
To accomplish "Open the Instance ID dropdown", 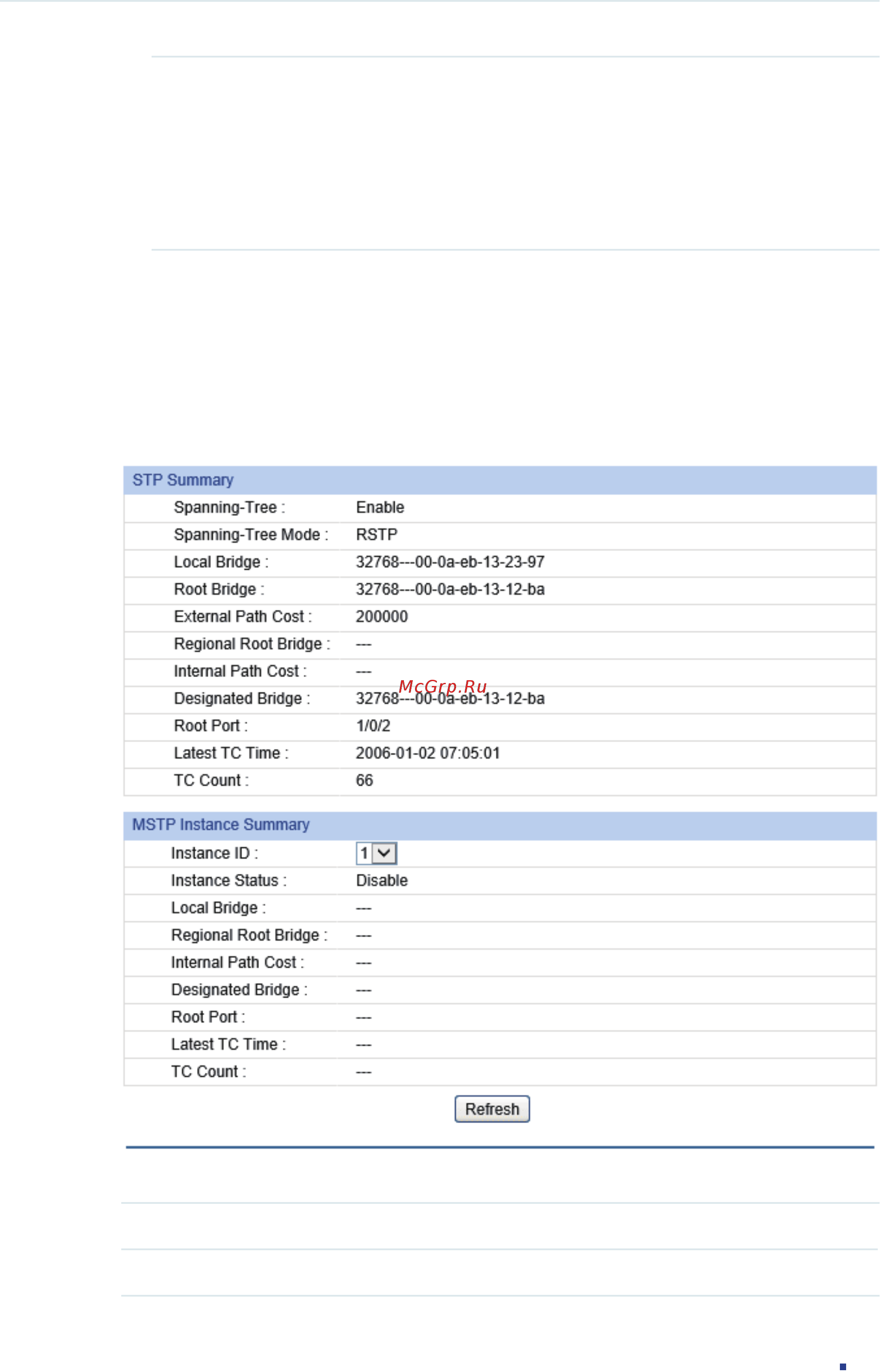I will (376, 854).
